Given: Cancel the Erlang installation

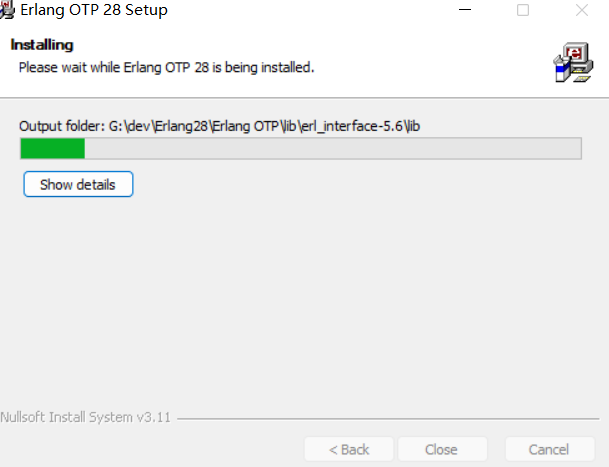Looking at the screenshot, I should click(550, 450).
